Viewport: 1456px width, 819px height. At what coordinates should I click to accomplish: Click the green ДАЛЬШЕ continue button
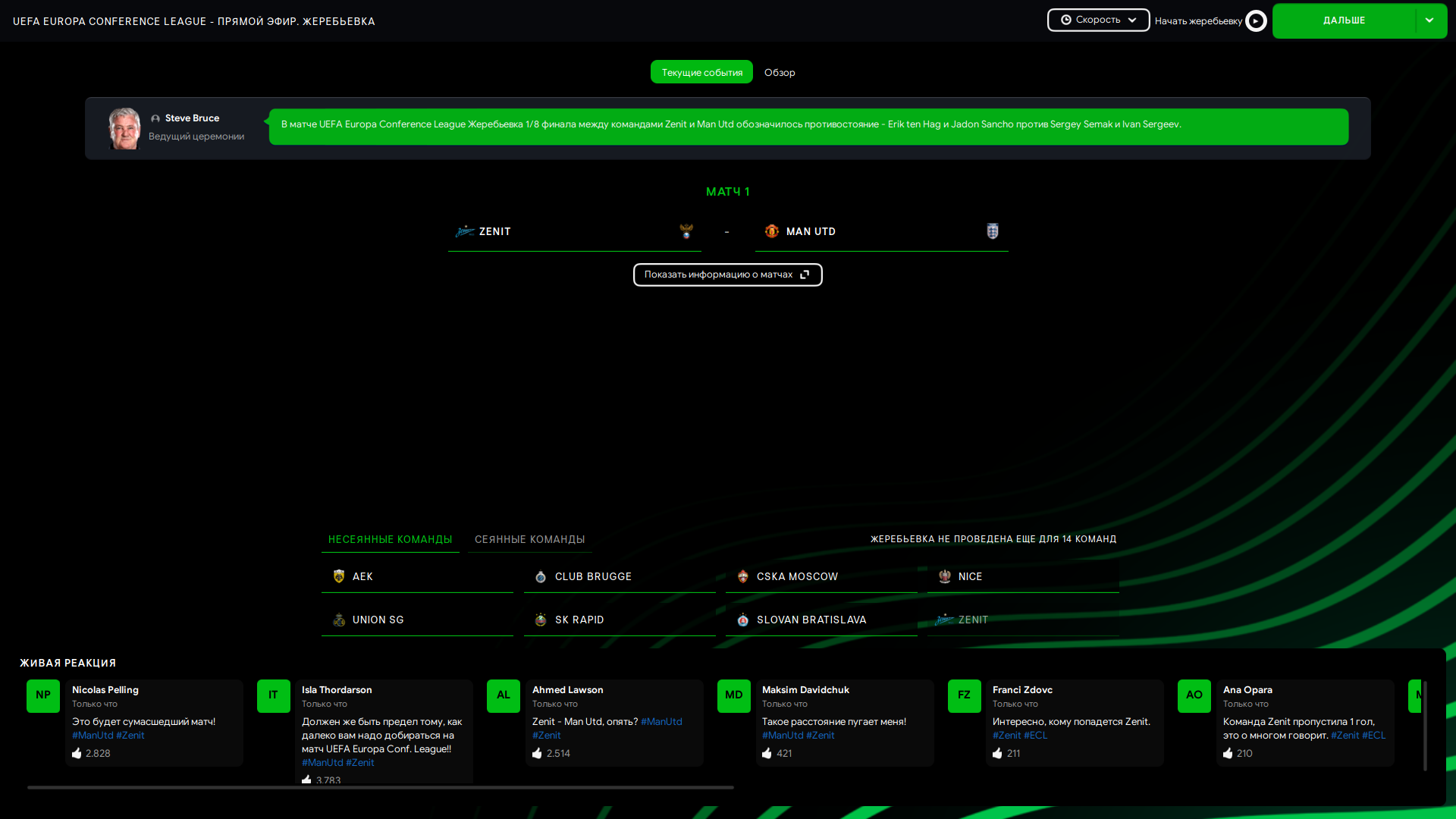[x=1344, y=20]
